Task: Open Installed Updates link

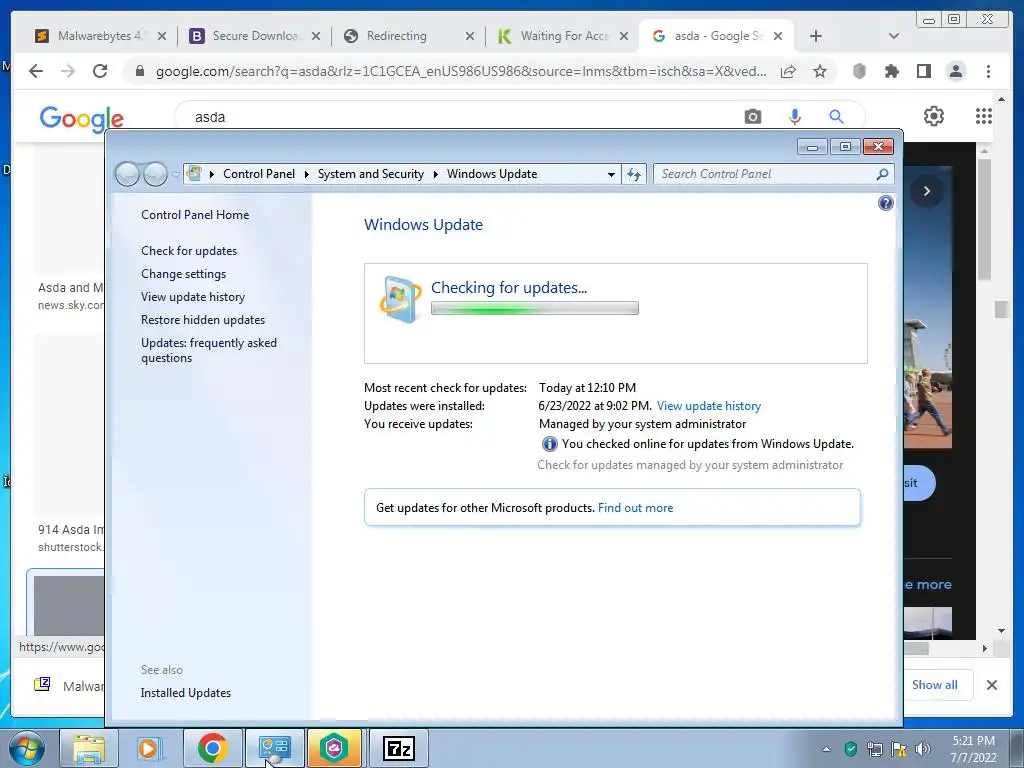Action: 185,693
